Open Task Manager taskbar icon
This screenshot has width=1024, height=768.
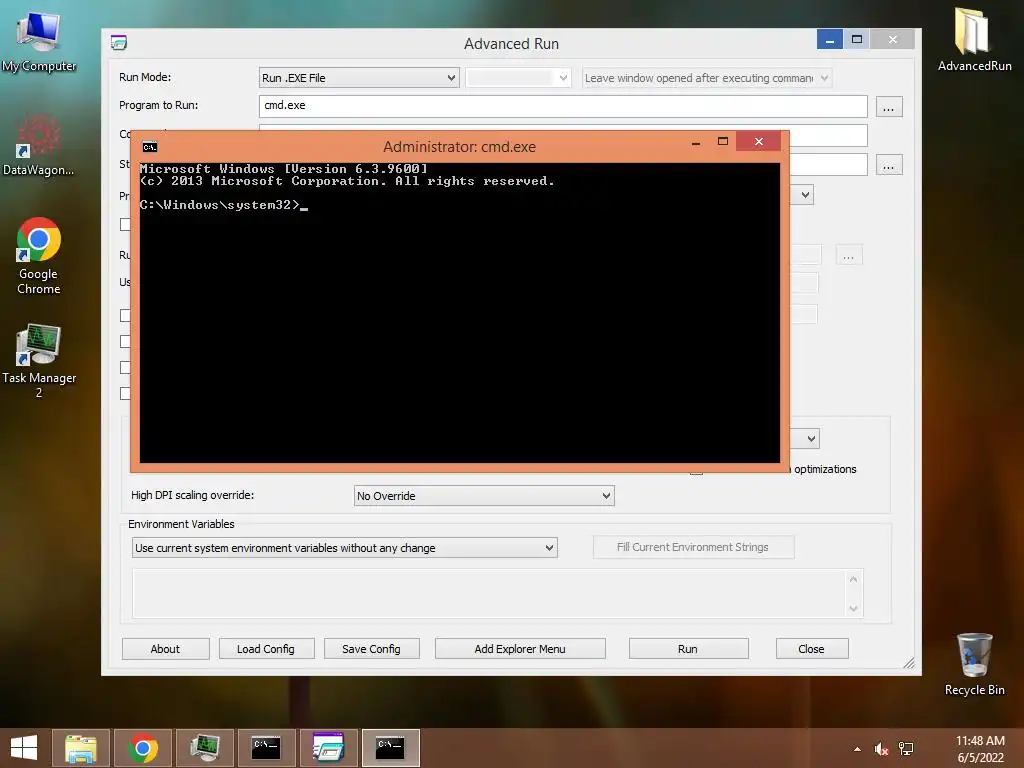(204, 748)
